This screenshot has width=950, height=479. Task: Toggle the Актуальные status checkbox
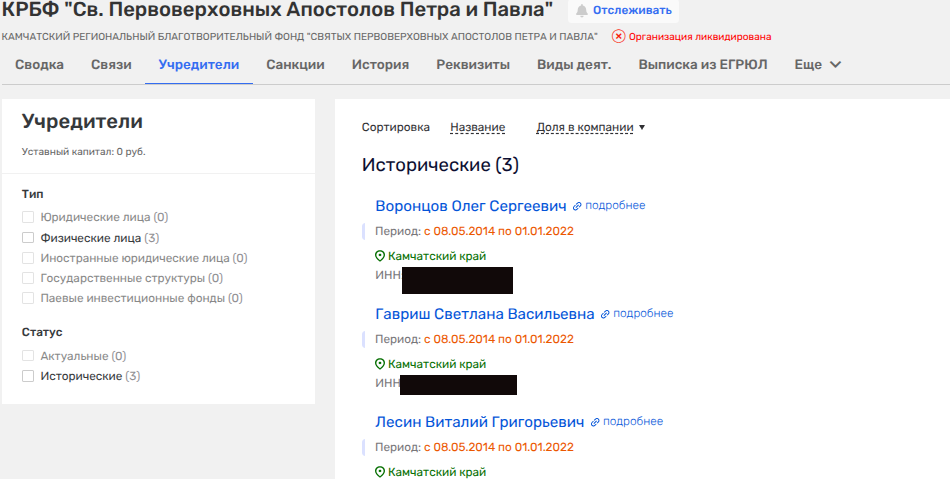tap(28, 356)
